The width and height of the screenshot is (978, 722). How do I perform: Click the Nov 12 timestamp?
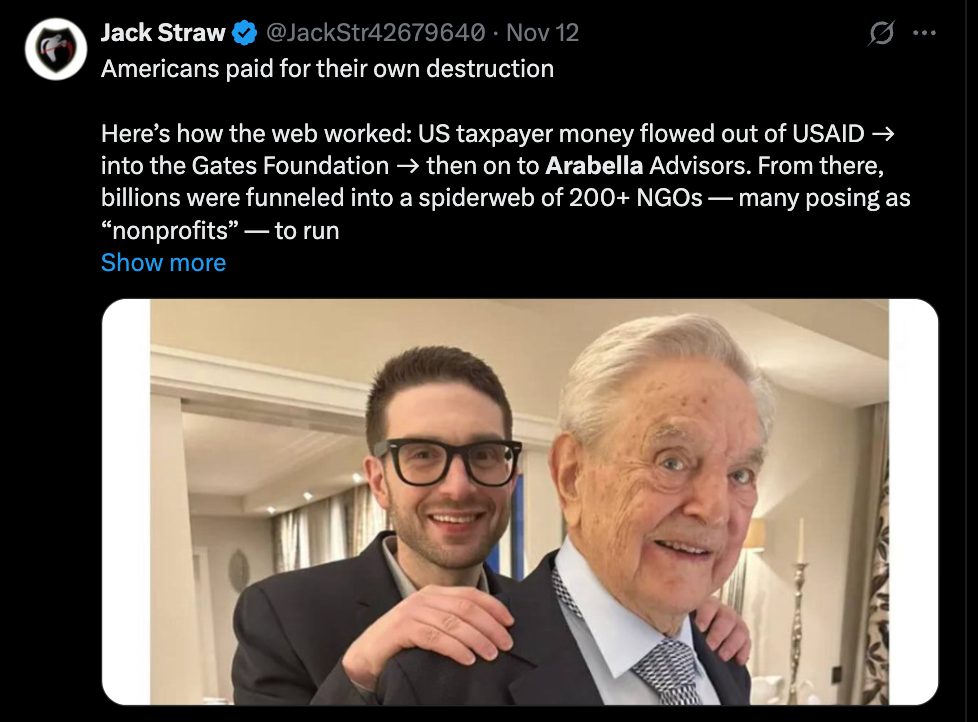pyautogui.click(x=543, y=33)
